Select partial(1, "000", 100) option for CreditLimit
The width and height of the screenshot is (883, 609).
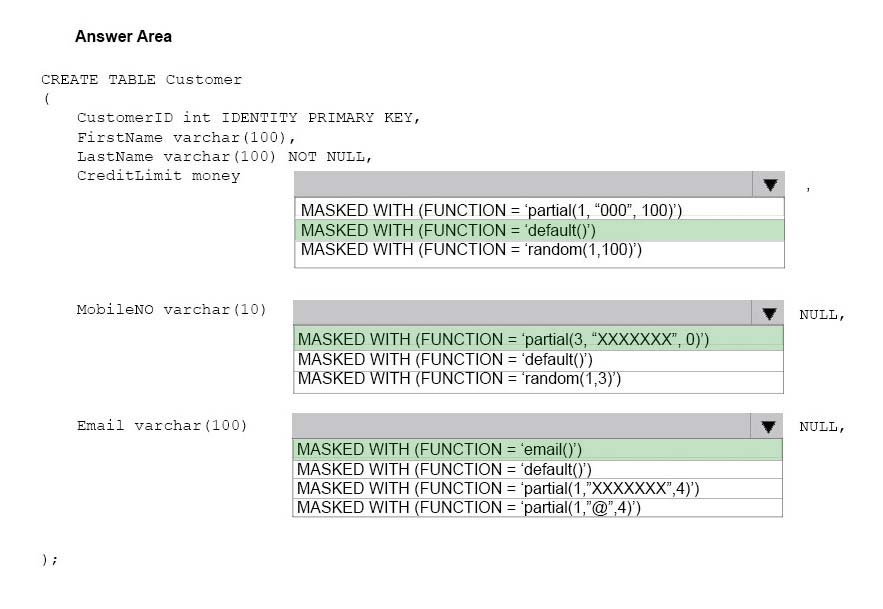tap(539, 210)
